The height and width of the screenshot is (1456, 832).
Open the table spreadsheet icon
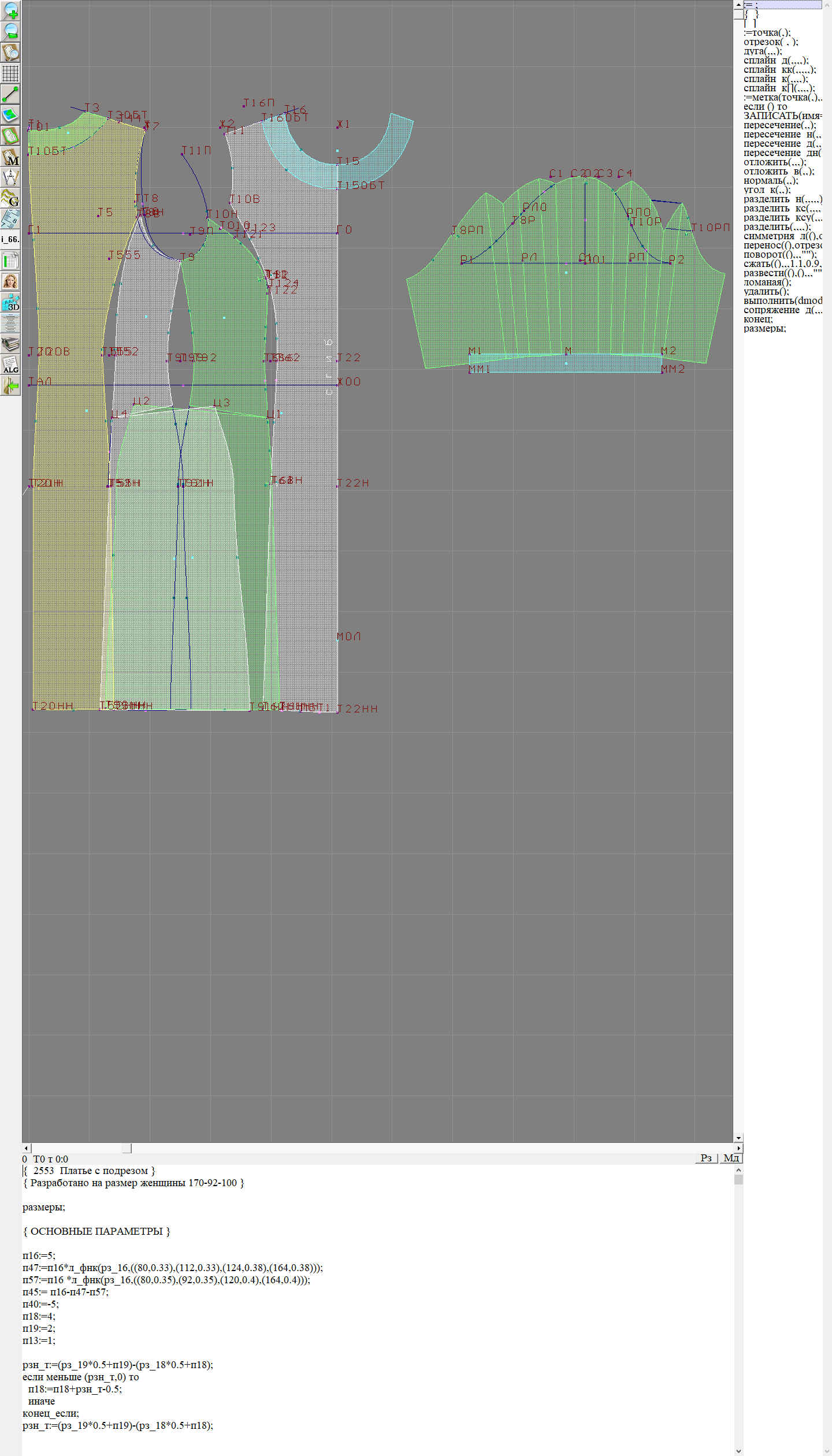10,261
